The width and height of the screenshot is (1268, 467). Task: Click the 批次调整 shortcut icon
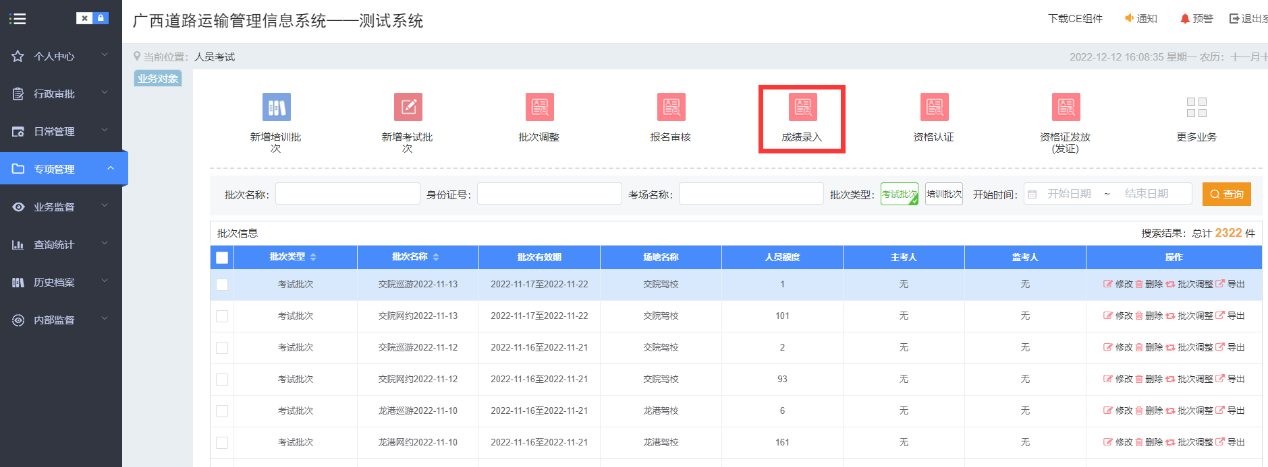tap(539, 107)
